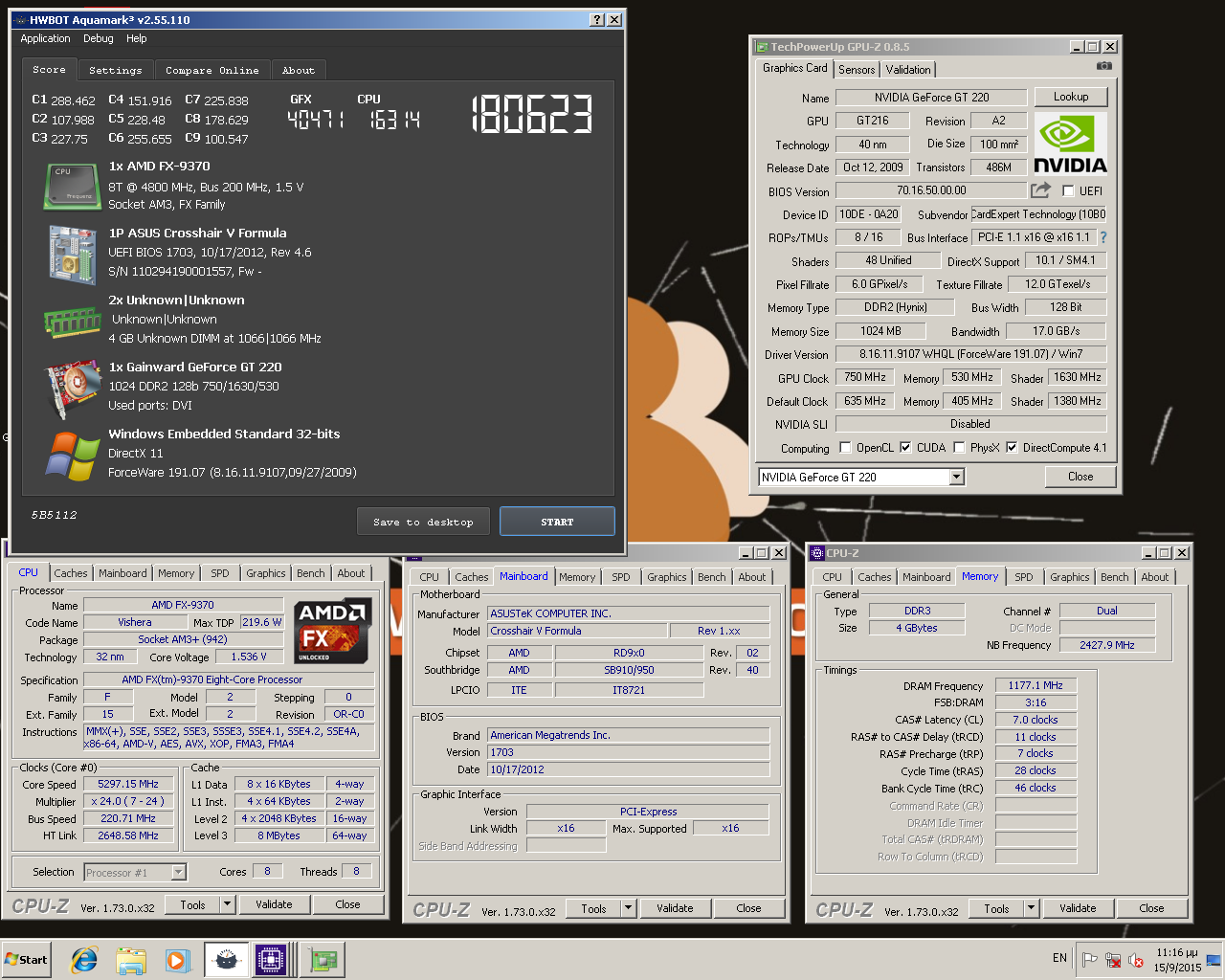Click the START benchmark button

coord(557,522)
